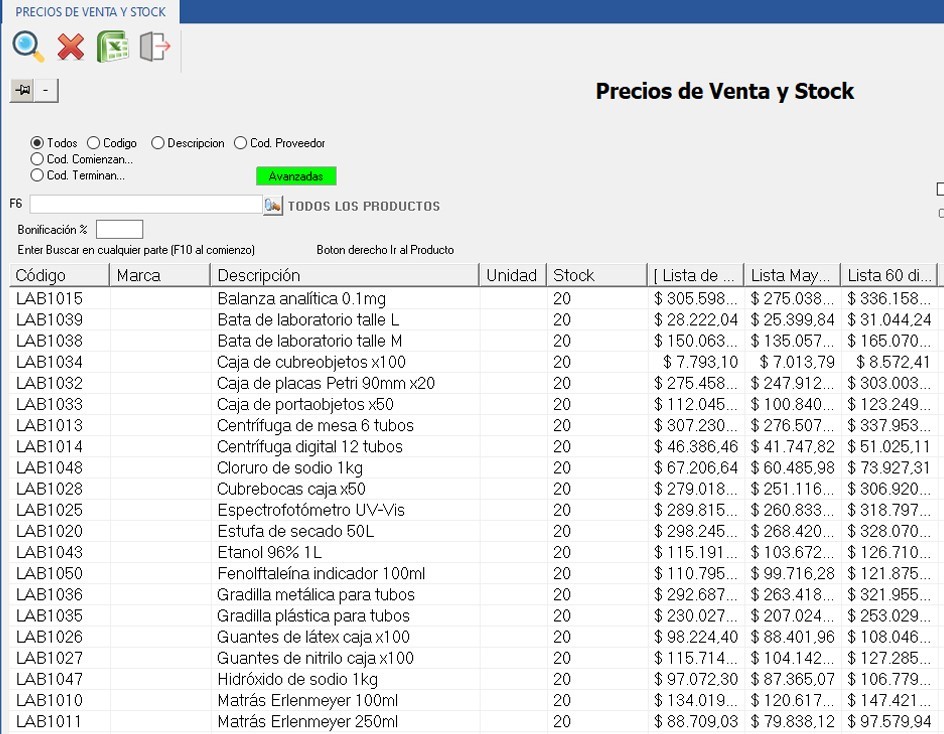Select the Cod. Proveedor radio button
The height and width of the screenshot is (734, 944).
pyautogui.click(x=241, y=143)
